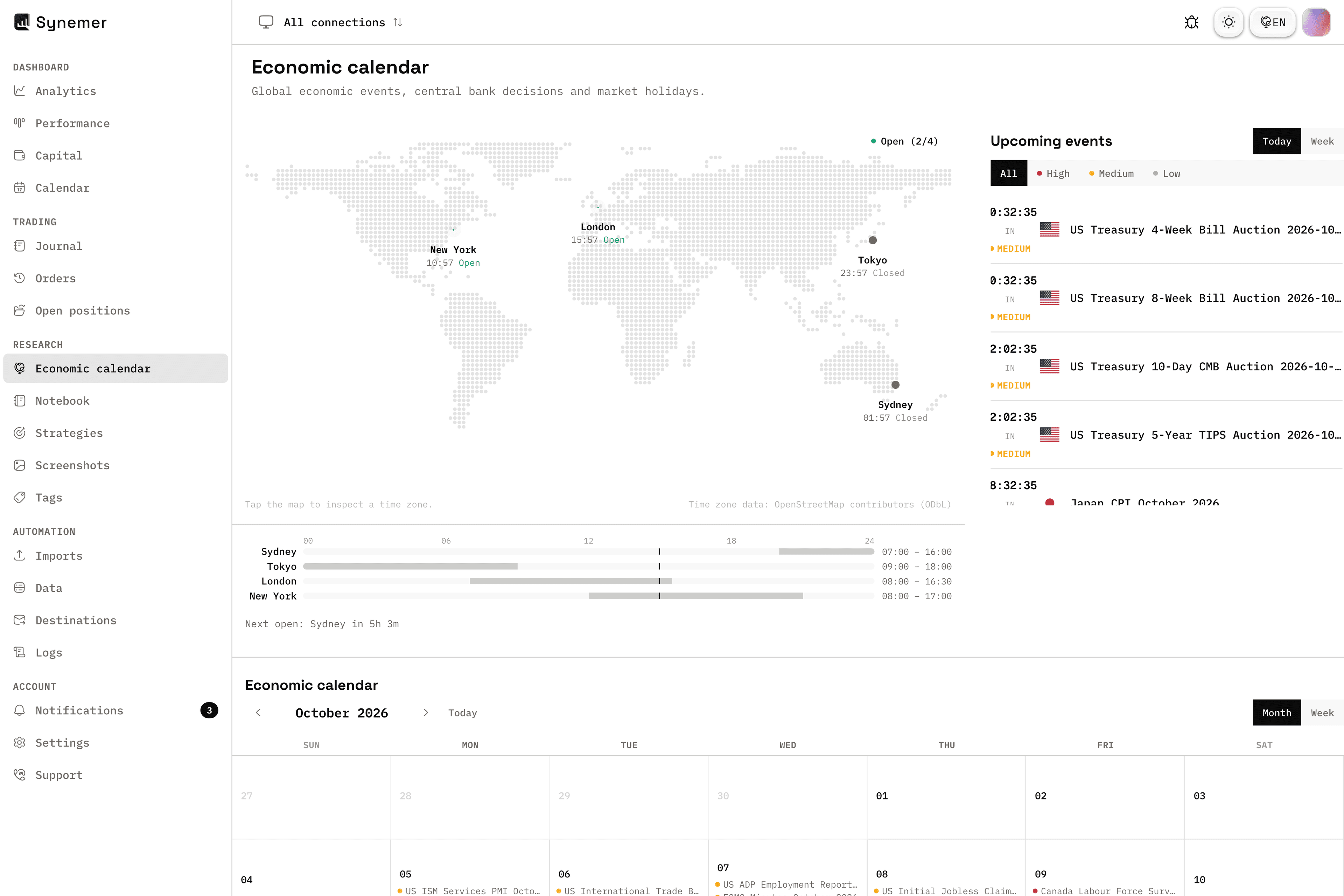Open the Destinations icon
Image resolution: width=1344 pixels, height=896 pixels.
[x=20, y=620]
